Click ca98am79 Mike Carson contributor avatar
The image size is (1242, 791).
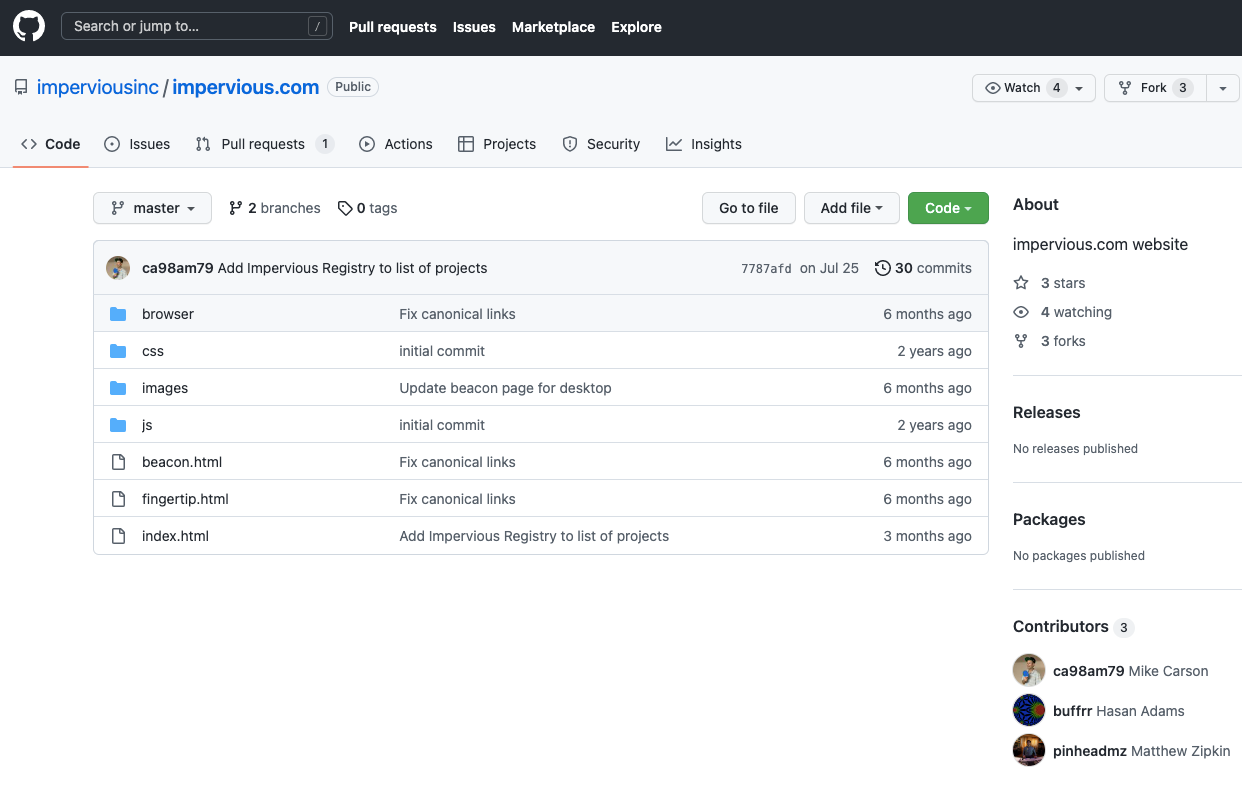[x=1029, y=670]
